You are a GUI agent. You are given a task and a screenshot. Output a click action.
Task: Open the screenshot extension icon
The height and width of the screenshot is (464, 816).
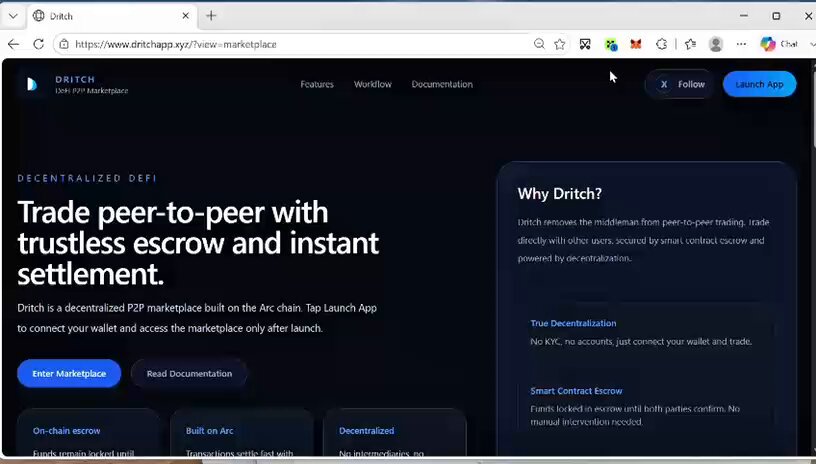585,44
